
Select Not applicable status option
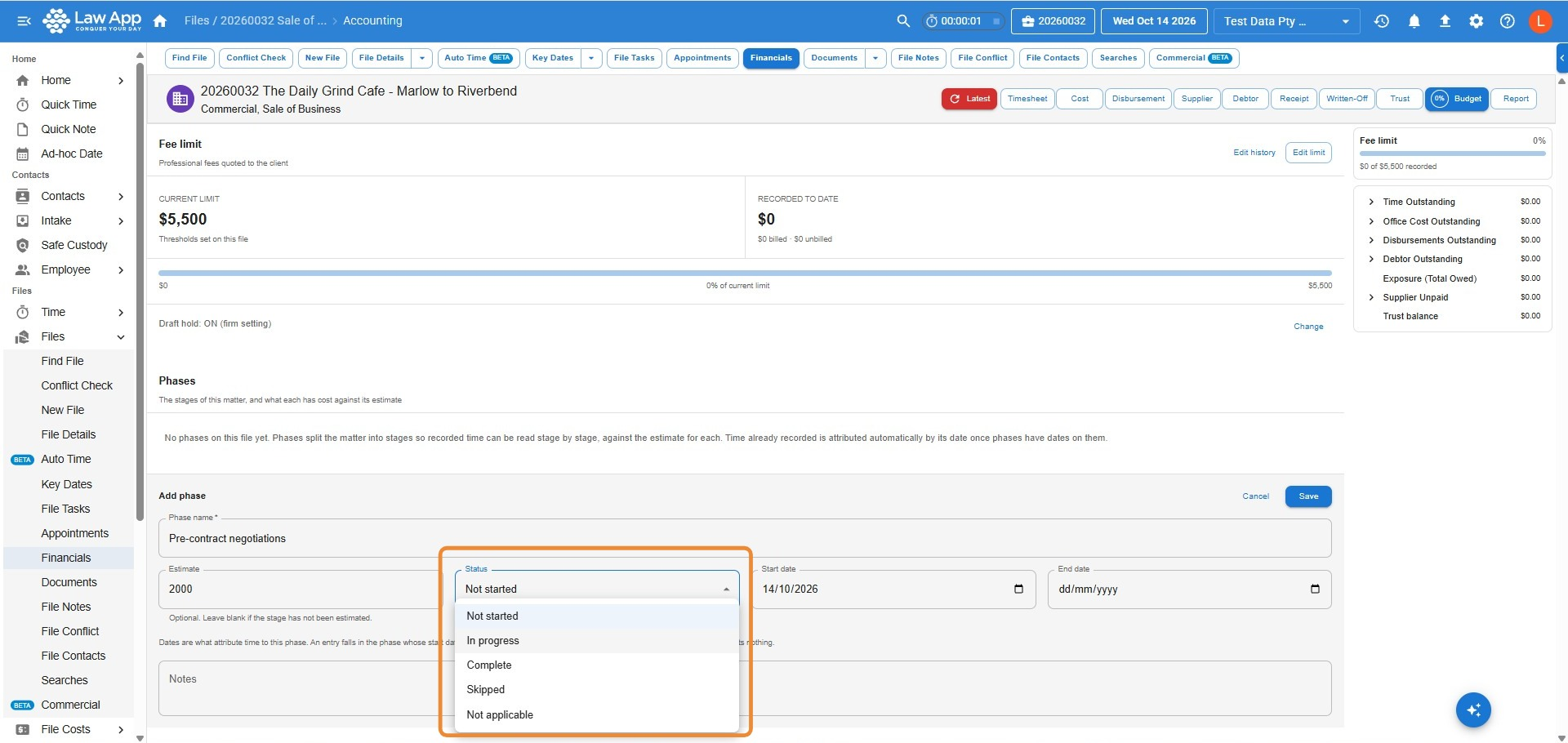coord(597,714)
